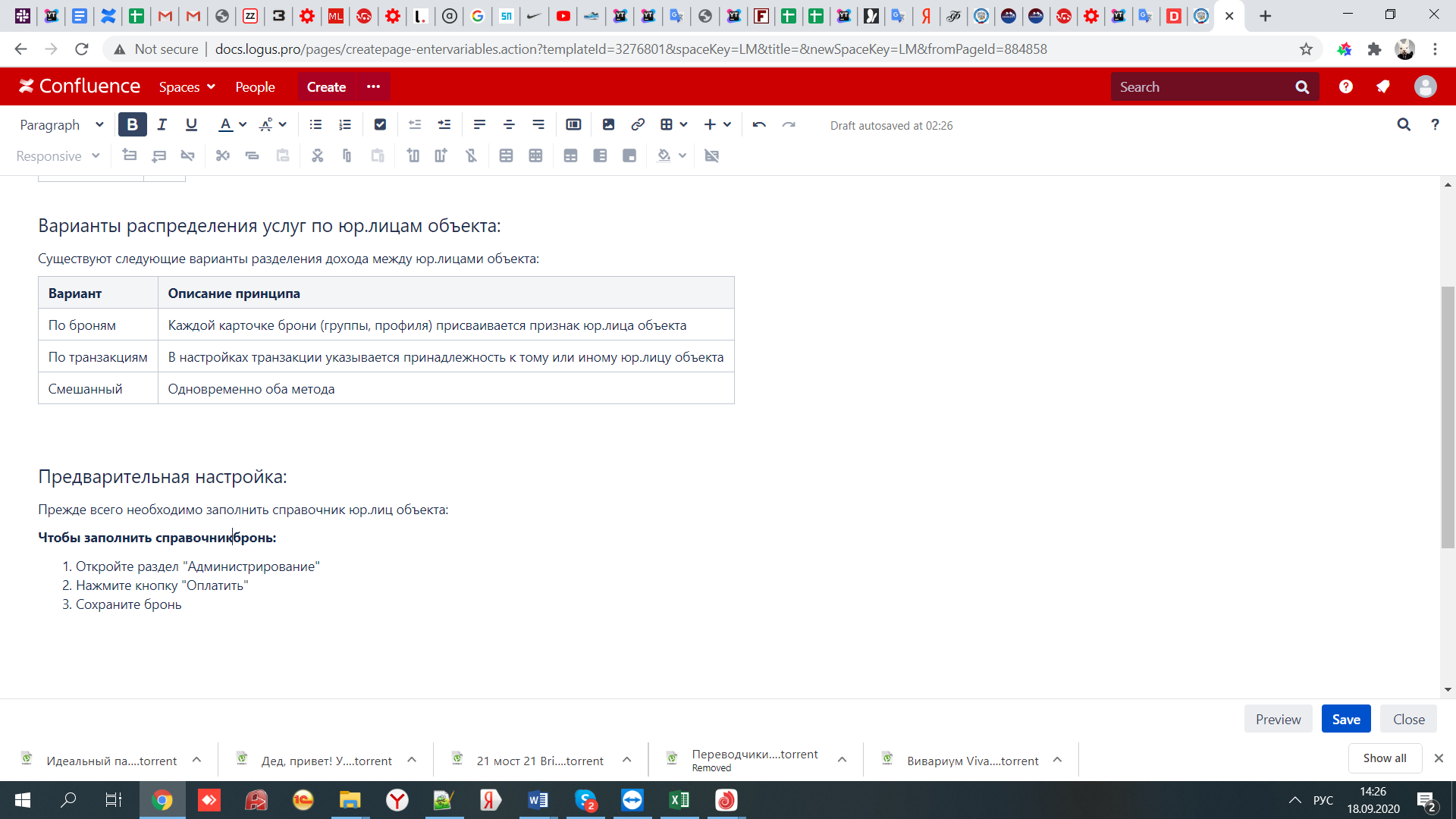Insert image or file icon

coord(608,124)
